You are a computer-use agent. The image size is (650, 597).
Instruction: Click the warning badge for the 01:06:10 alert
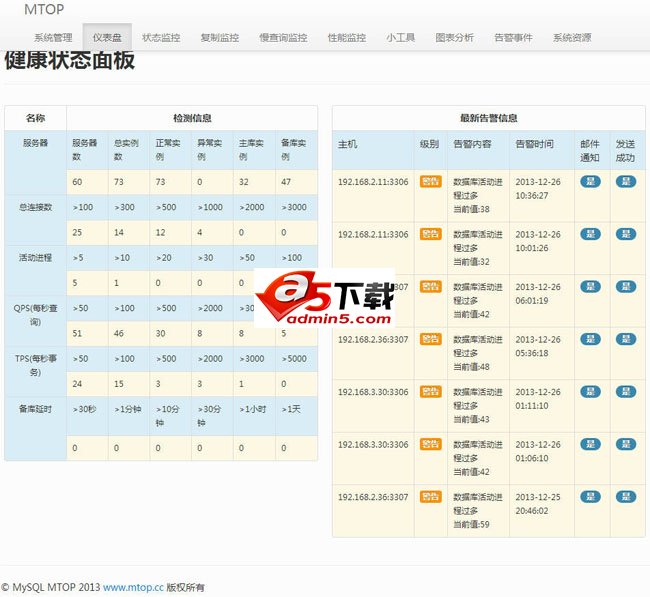(431, 444)
